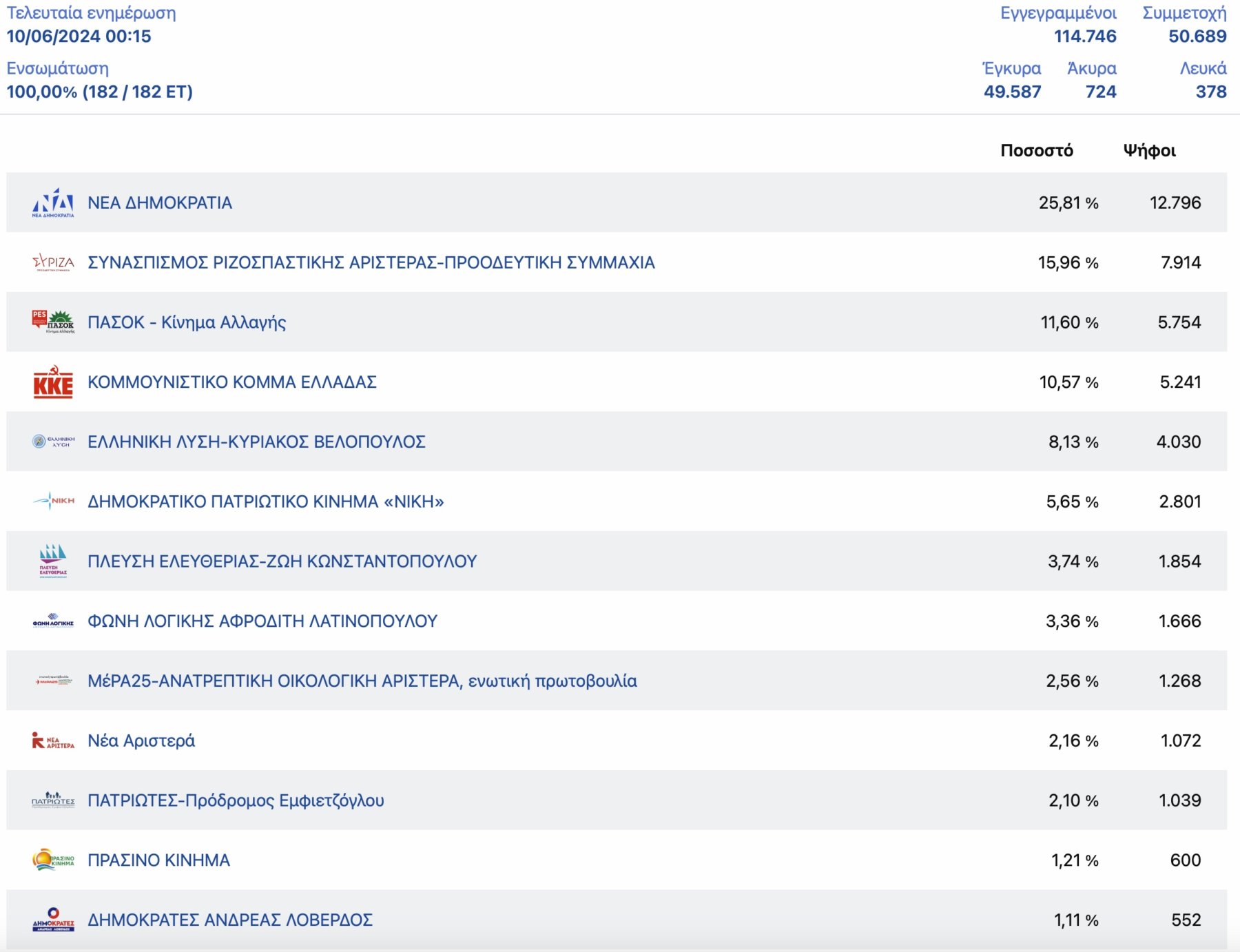The image size is (1240, 952).
Task: Click the Συμμετοχή turnout value 50.689
Action: click(1197, 37)
